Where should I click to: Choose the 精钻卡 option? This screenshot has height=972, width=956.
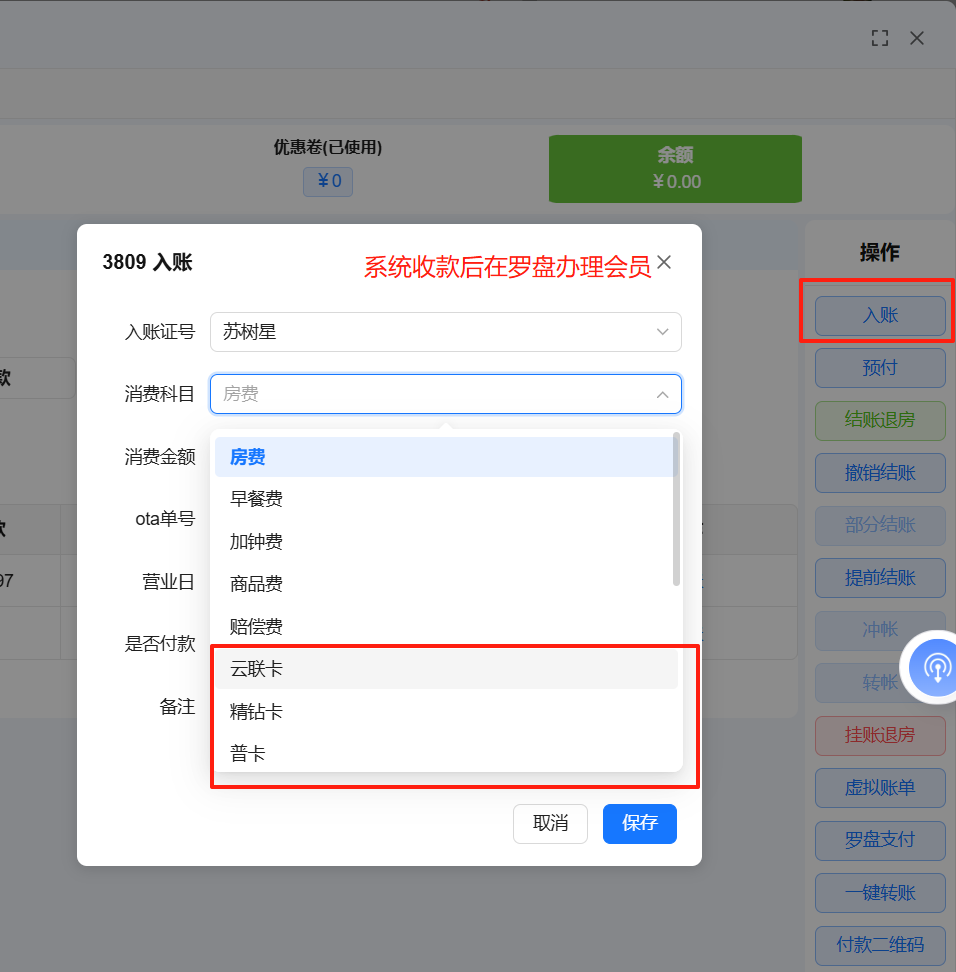click(x=445, y=712)
